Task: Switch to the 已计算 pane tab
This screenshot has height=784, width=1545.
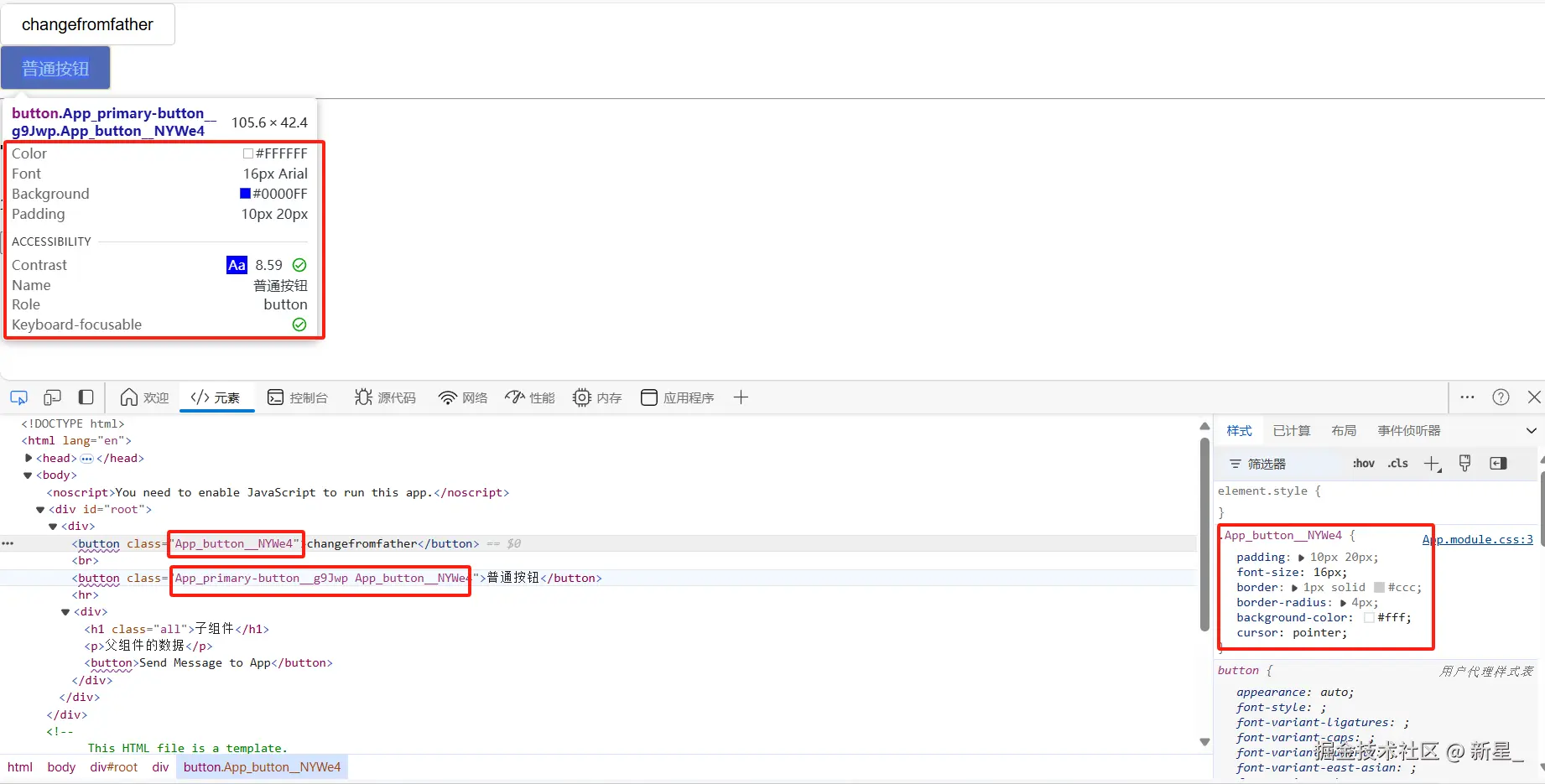Action: 1292,431
